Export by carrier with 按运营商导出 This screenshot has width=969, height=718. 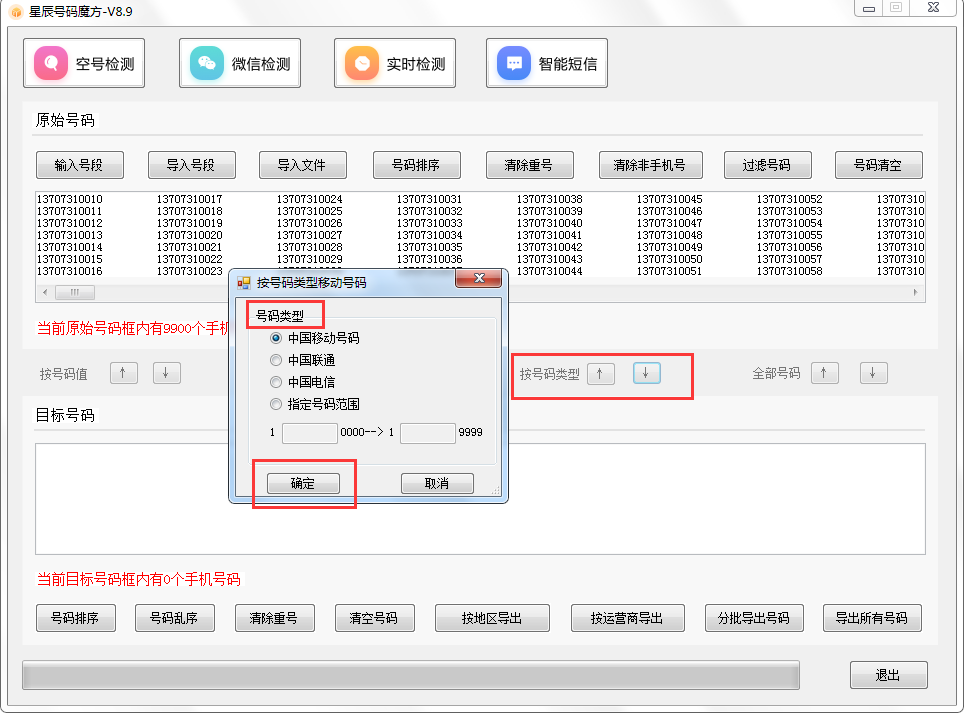coord(627,617)
